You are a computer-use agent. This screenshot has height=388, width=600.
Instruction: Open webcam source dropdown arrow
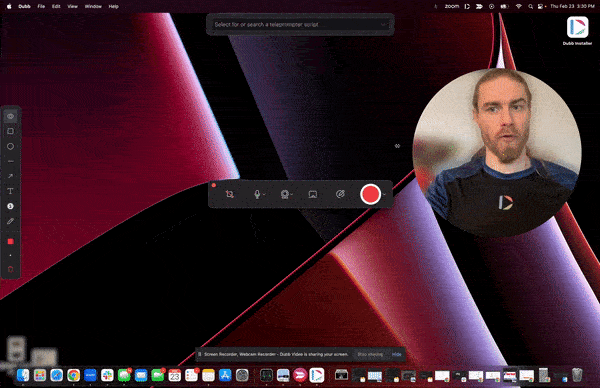(292, 194)
